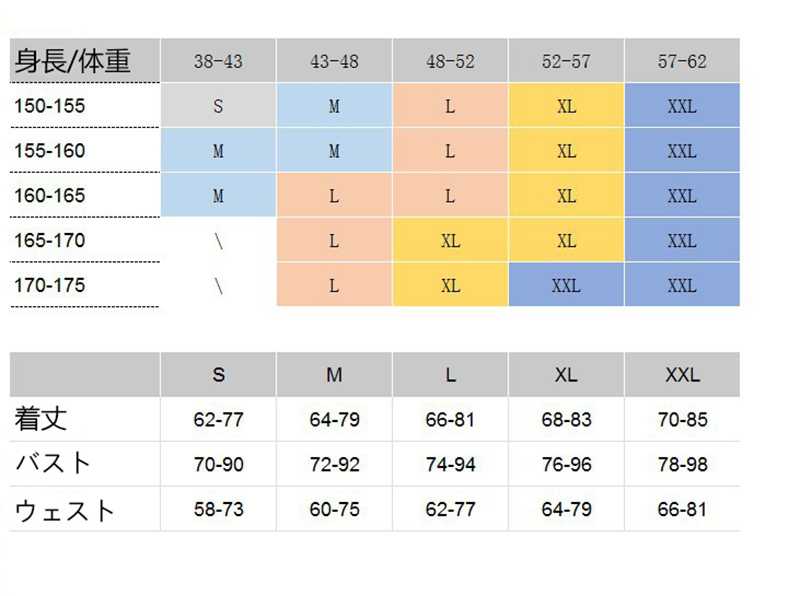Screen dimensions: 800x596
Task: Click the 身長/体重 header cell
Action: pyautogui.click(x=72, y=61)
